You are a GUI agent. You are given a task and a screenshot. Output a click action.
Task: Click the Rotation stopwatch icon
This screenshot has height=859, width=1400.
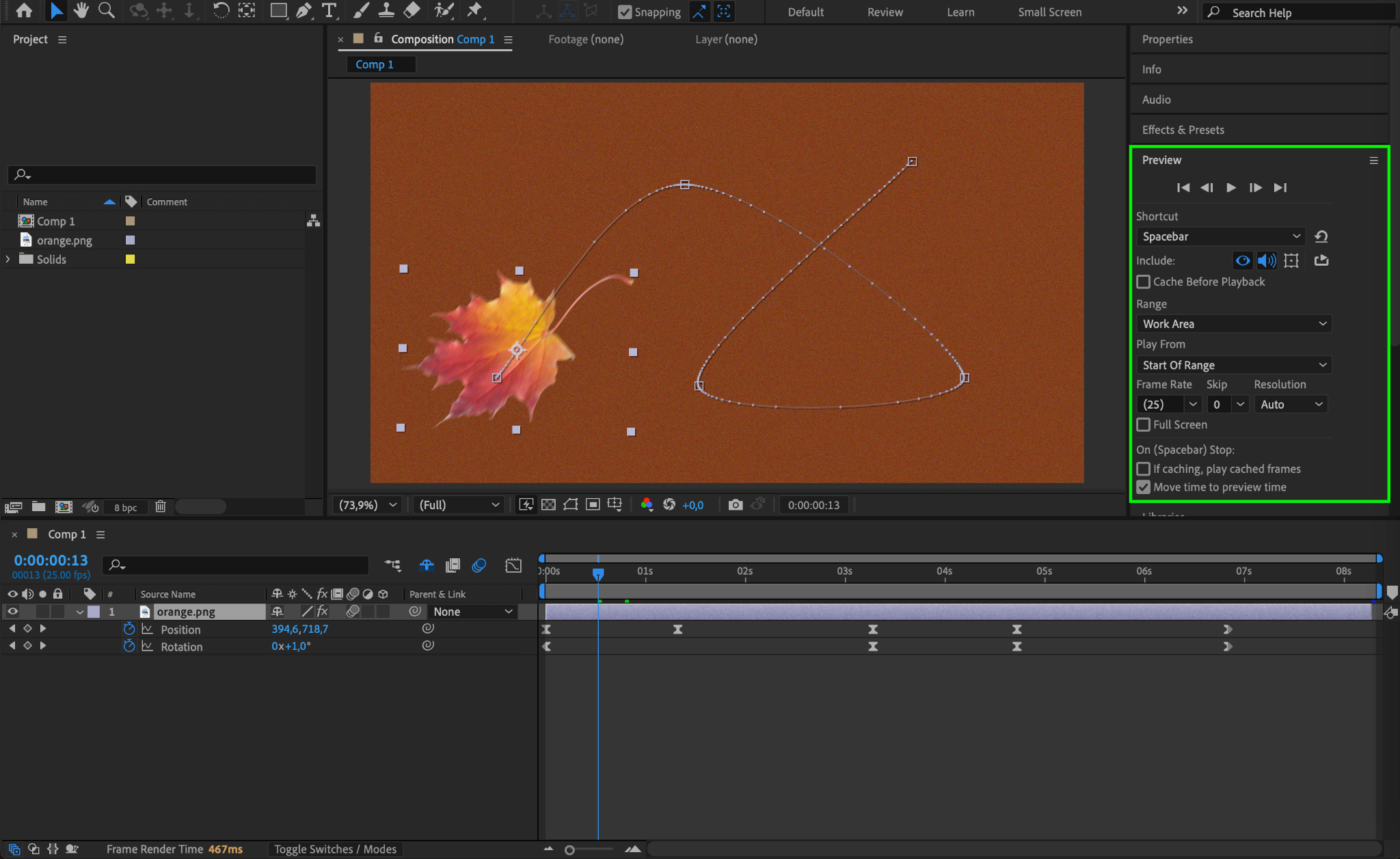pos(129,646)
